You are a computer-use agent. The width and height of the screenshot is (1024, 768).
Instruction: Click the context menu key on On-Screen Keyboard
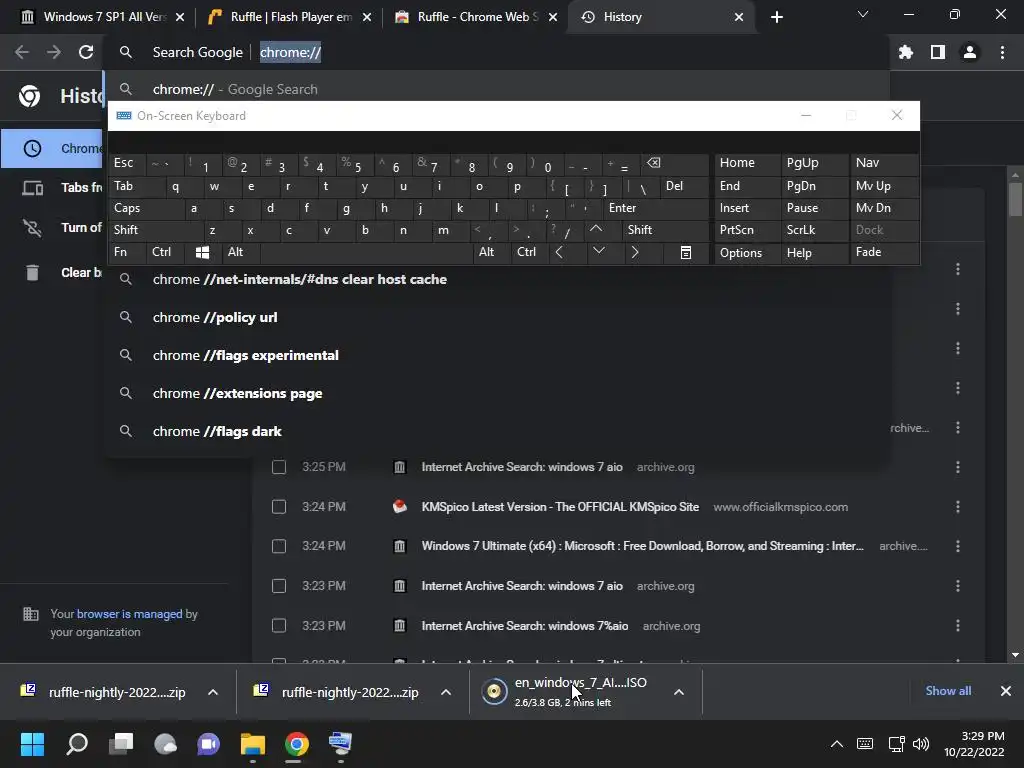686,252
